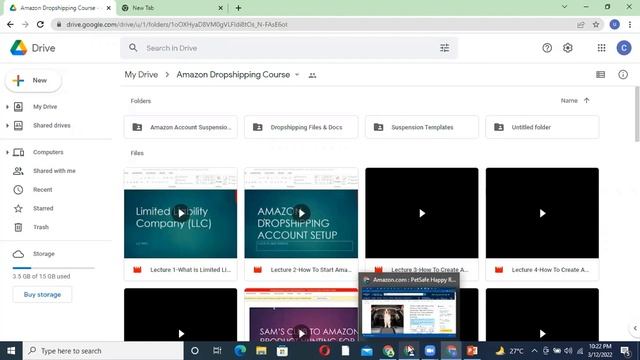
Task: Open Windows Start menu
Action: pyautogui.click(x=11, y=351)
